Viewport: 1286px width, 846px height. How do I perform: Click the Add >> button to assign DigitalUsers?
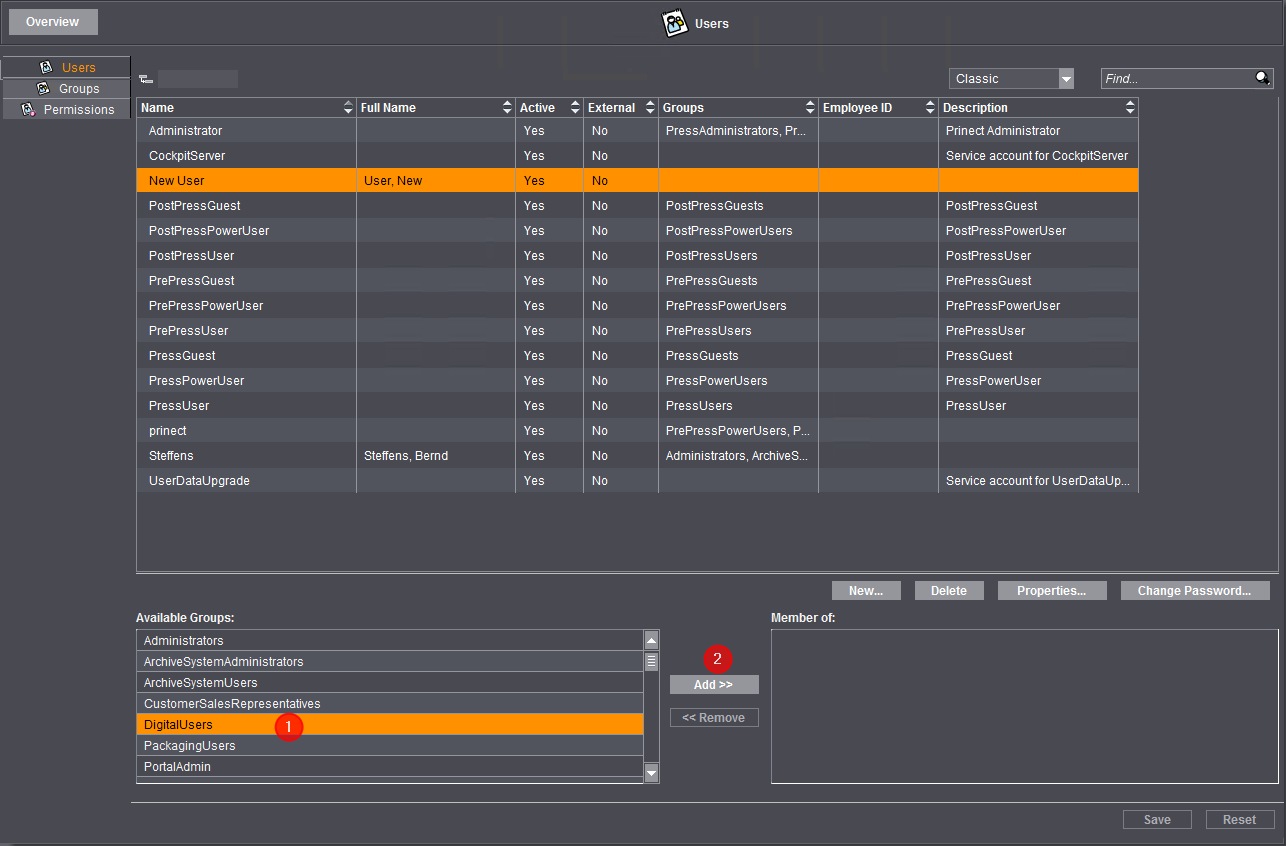click(713, 684)
